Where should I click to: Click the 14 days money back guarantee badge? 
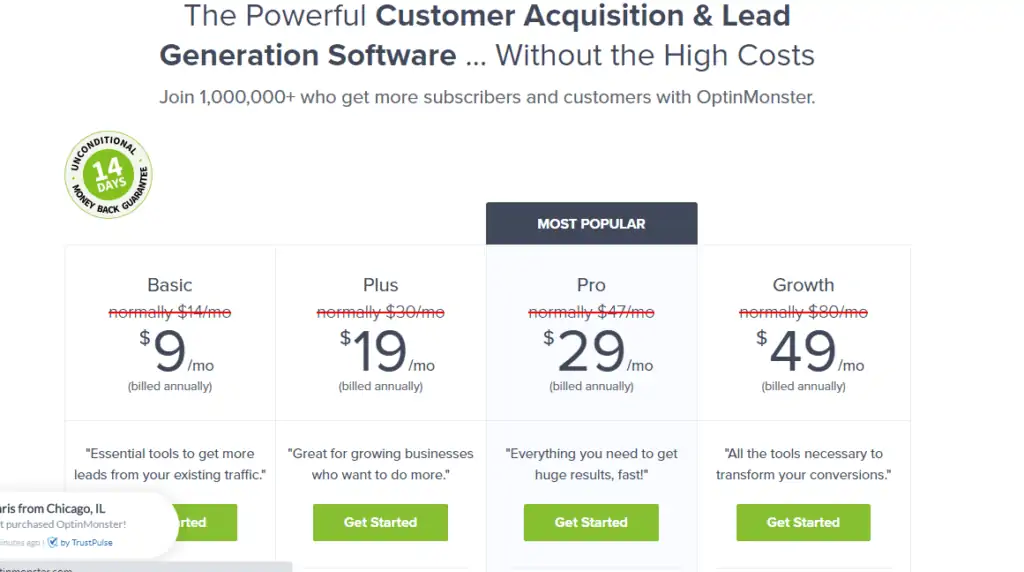pyautogui.click(x=108, y=174)
